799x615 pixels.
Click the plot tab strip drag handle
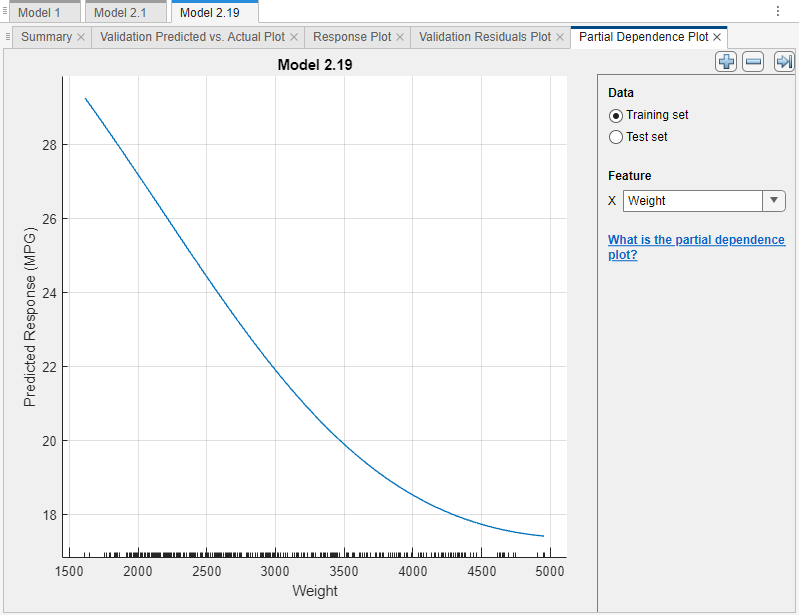tap(7, 37)
